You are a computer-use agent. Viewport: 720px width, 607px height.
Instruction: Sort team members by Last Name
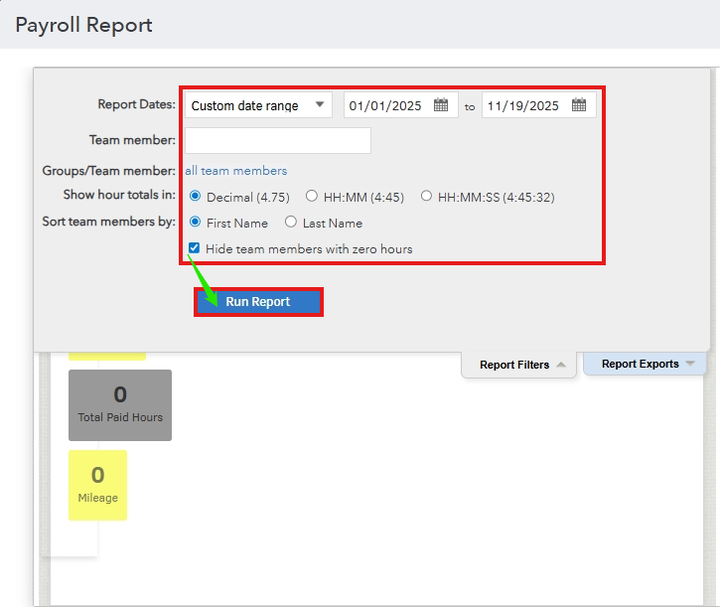pos(291,222)
